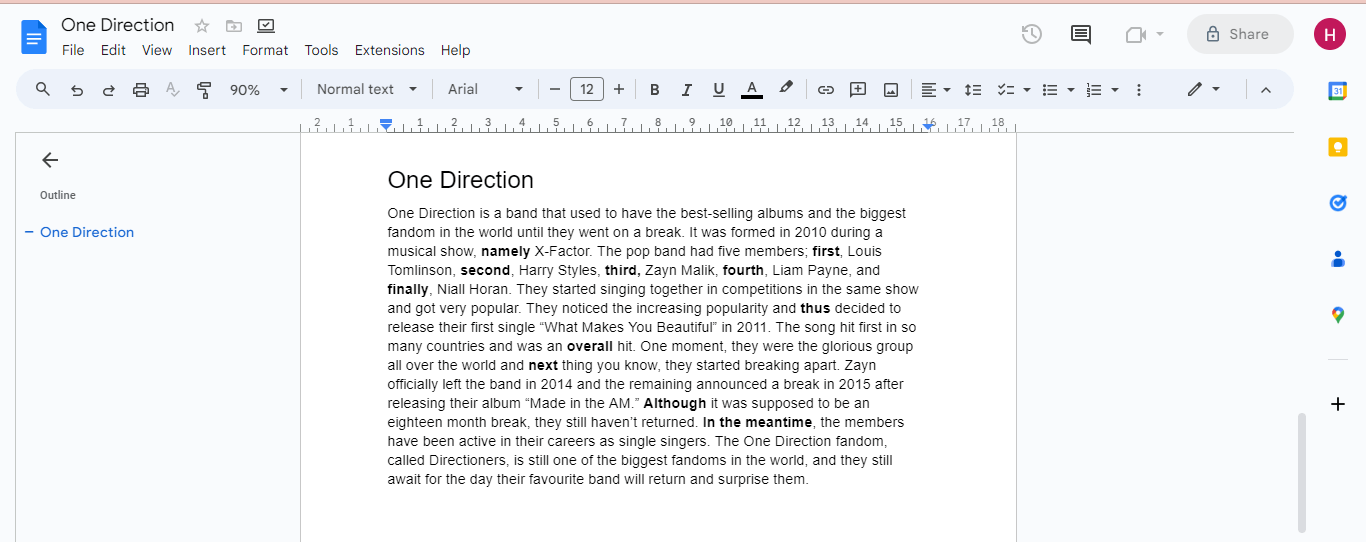The image size is (1366, 542).
Task: Open the Format menu
Action: [x=265, y=50]
